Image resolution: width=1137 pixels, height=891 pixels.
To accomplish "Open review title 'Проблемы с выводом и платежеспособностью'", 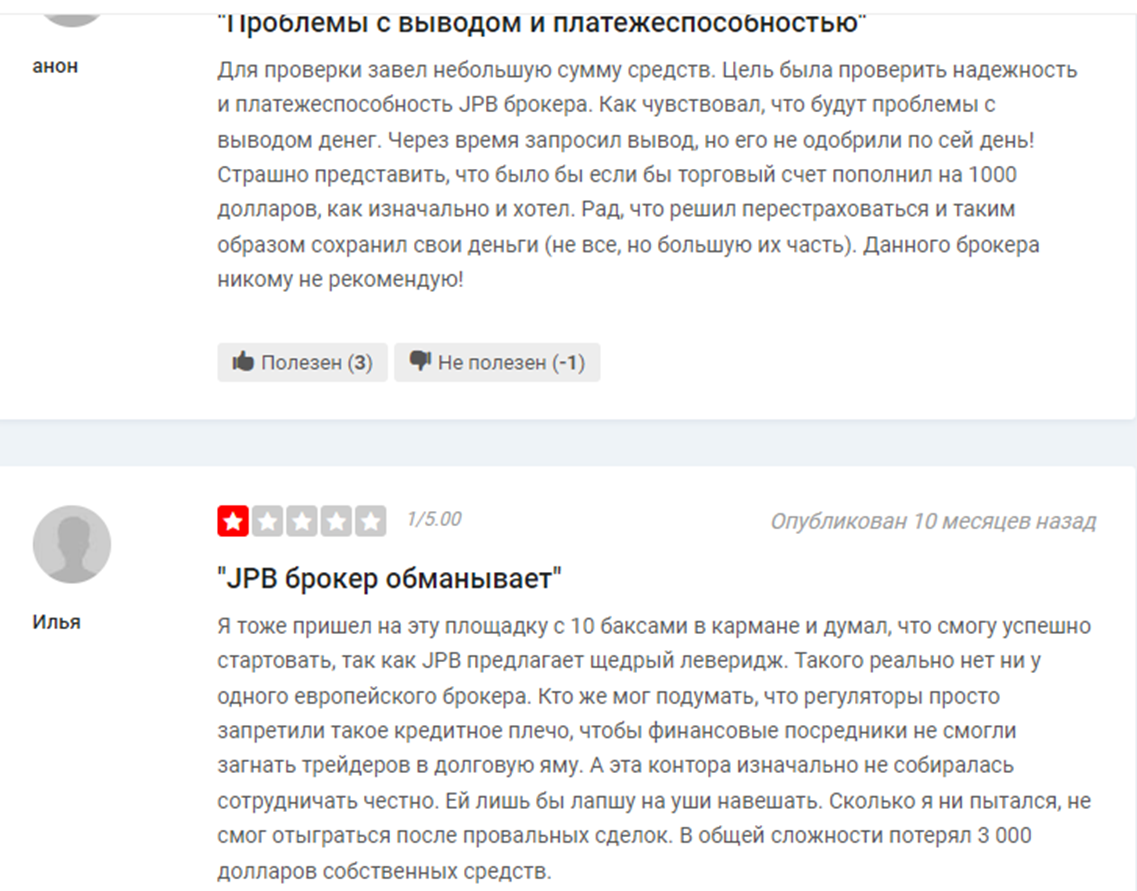I will coord(542,22).
